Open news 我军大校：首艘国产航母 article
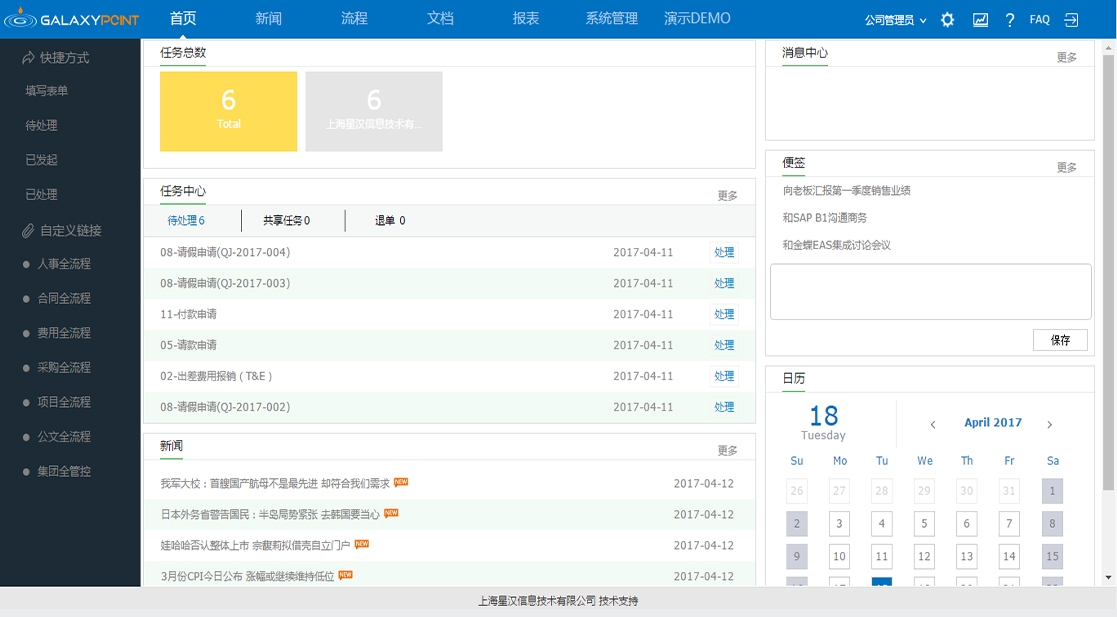This screenshot has width=1117, height=617. (x=275, y=483)
